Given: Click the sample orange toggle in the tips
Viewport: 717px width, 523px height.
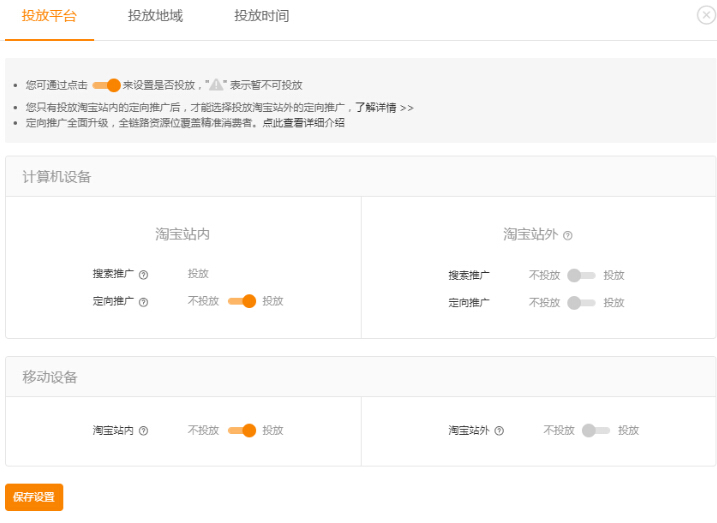Looking at the screenshot, I should click(x=106, y=85).
